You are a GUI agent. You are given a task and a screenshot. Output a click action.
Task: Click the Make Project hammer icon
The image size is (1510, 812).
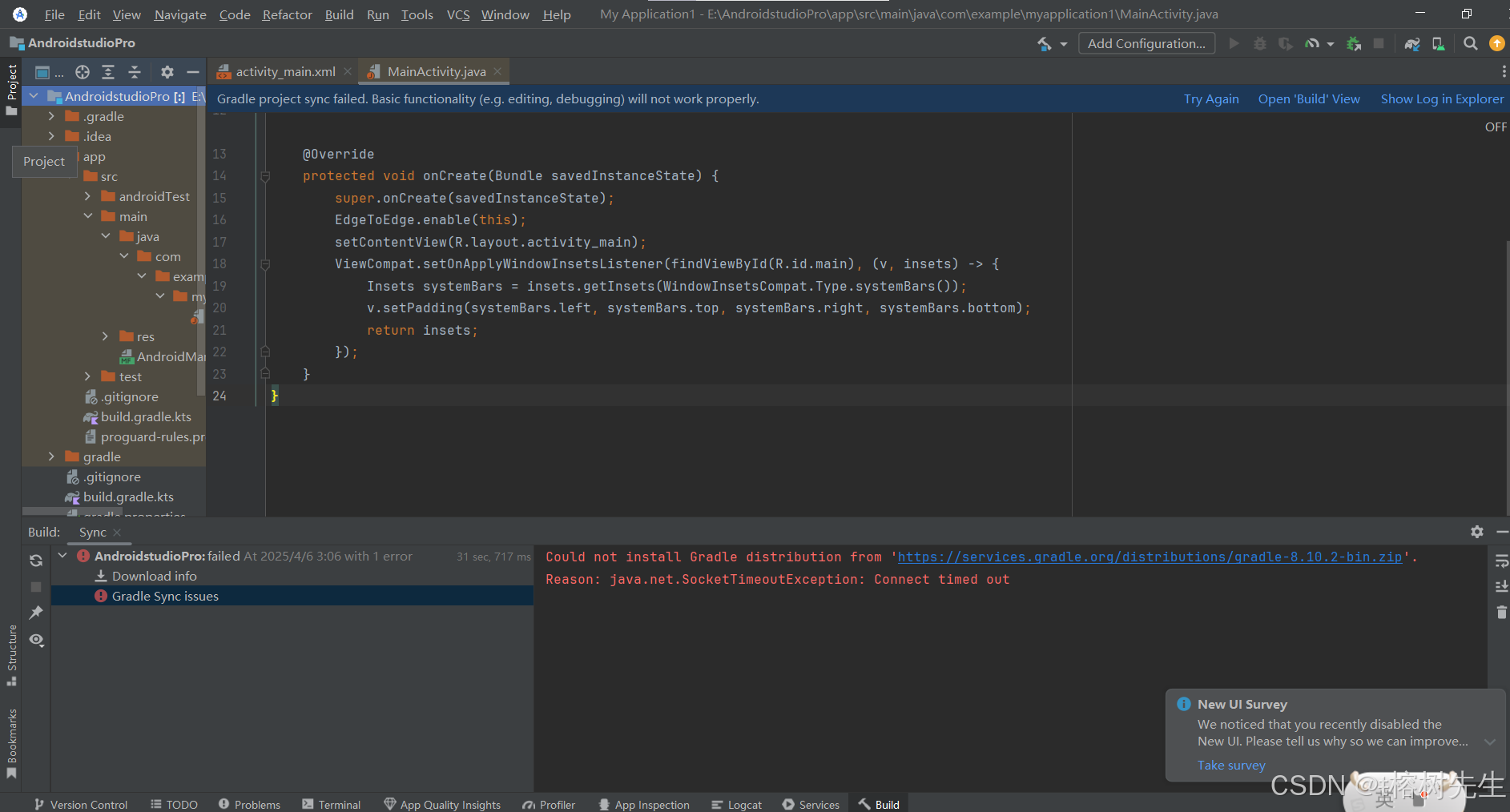(x=1045, y=44)
